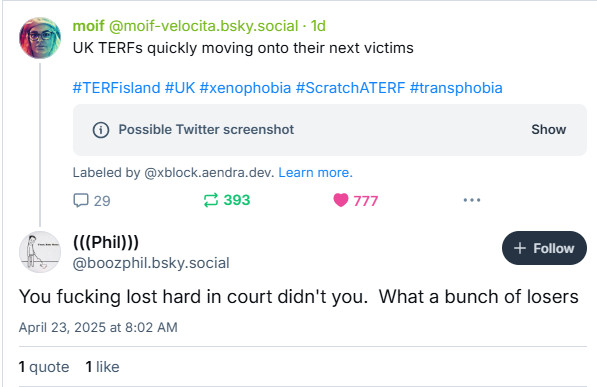Viewport: 597px width, 387px height.
Task: Click the green repost arrows icon
Action: click(x=211, y=200)
